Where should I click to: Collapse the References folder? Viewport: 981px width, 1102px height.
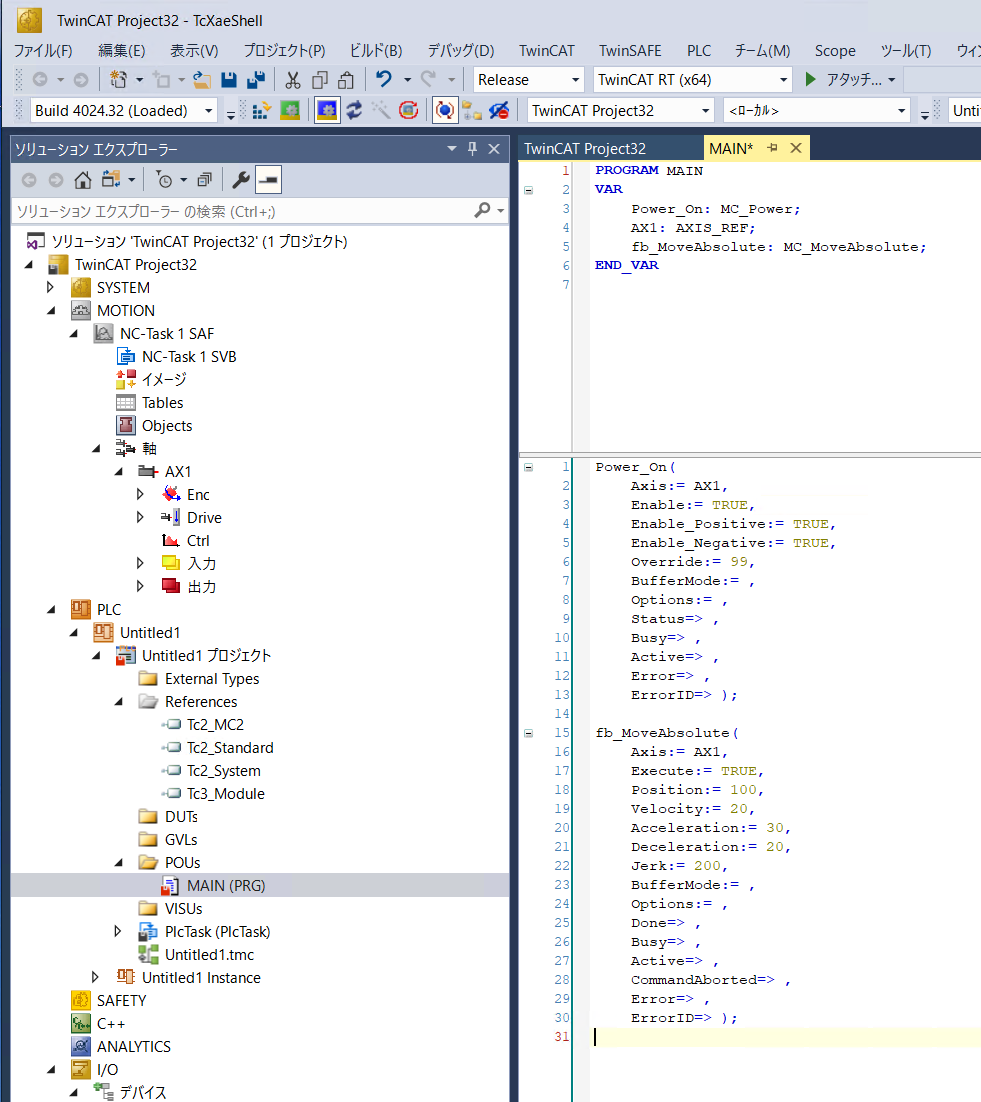pos(119,701)
